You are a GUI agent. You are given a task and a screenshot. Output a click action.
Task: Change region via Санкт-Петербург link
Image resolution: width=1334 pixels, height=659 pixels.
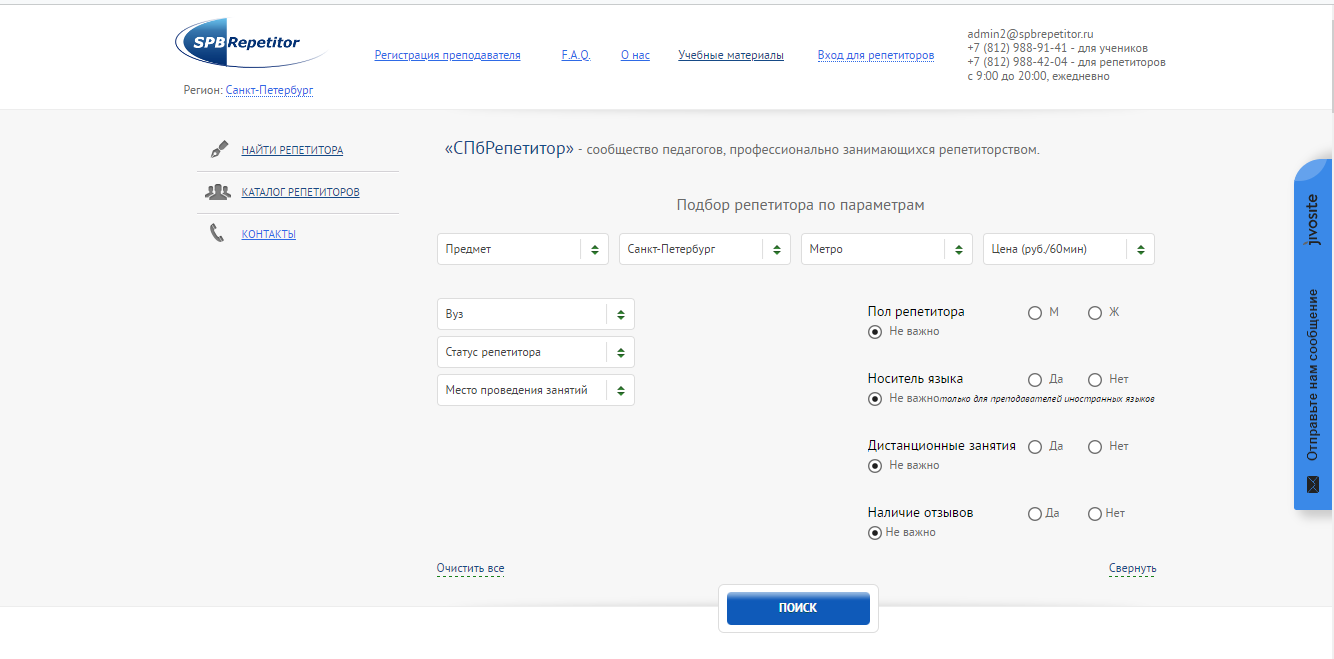point(269,90)
